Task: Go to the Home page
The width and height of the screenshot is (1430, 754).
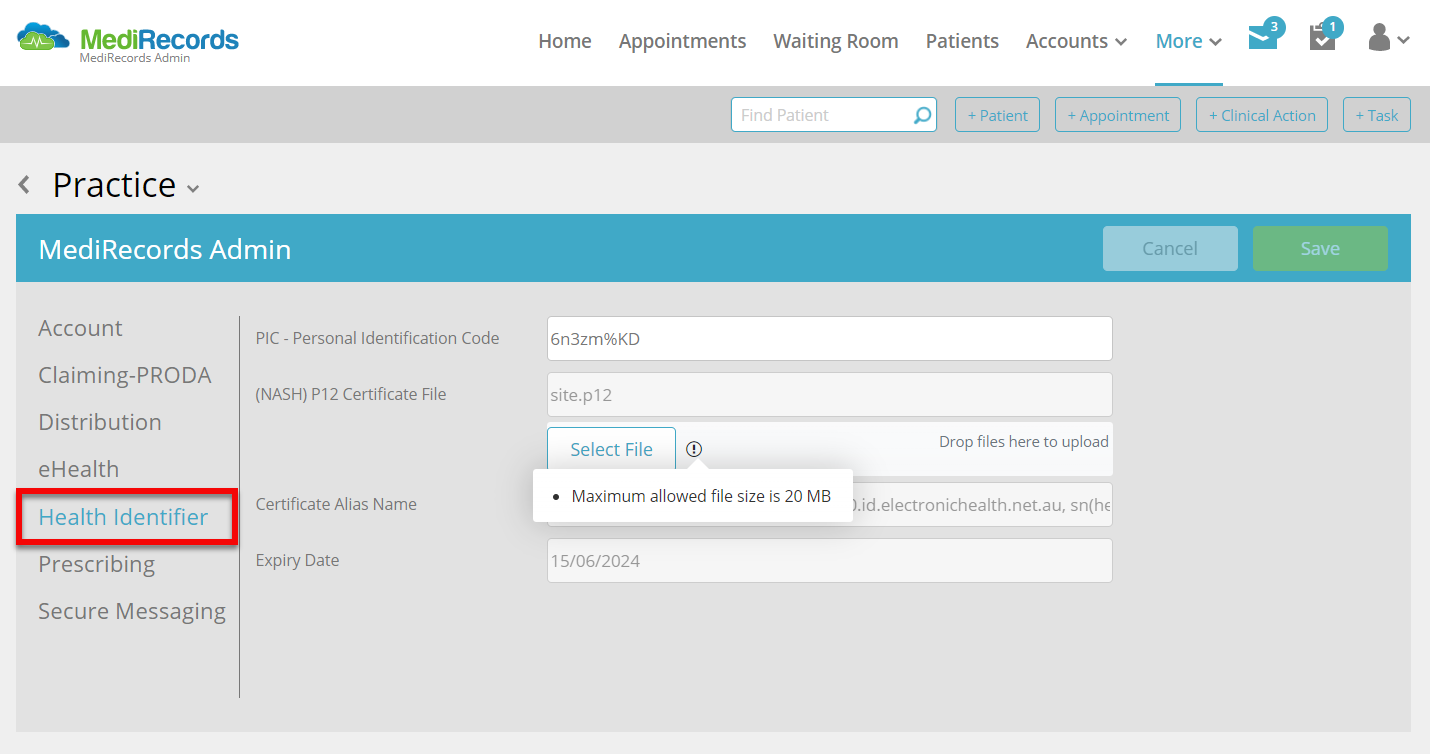Action: coord(565,41)
